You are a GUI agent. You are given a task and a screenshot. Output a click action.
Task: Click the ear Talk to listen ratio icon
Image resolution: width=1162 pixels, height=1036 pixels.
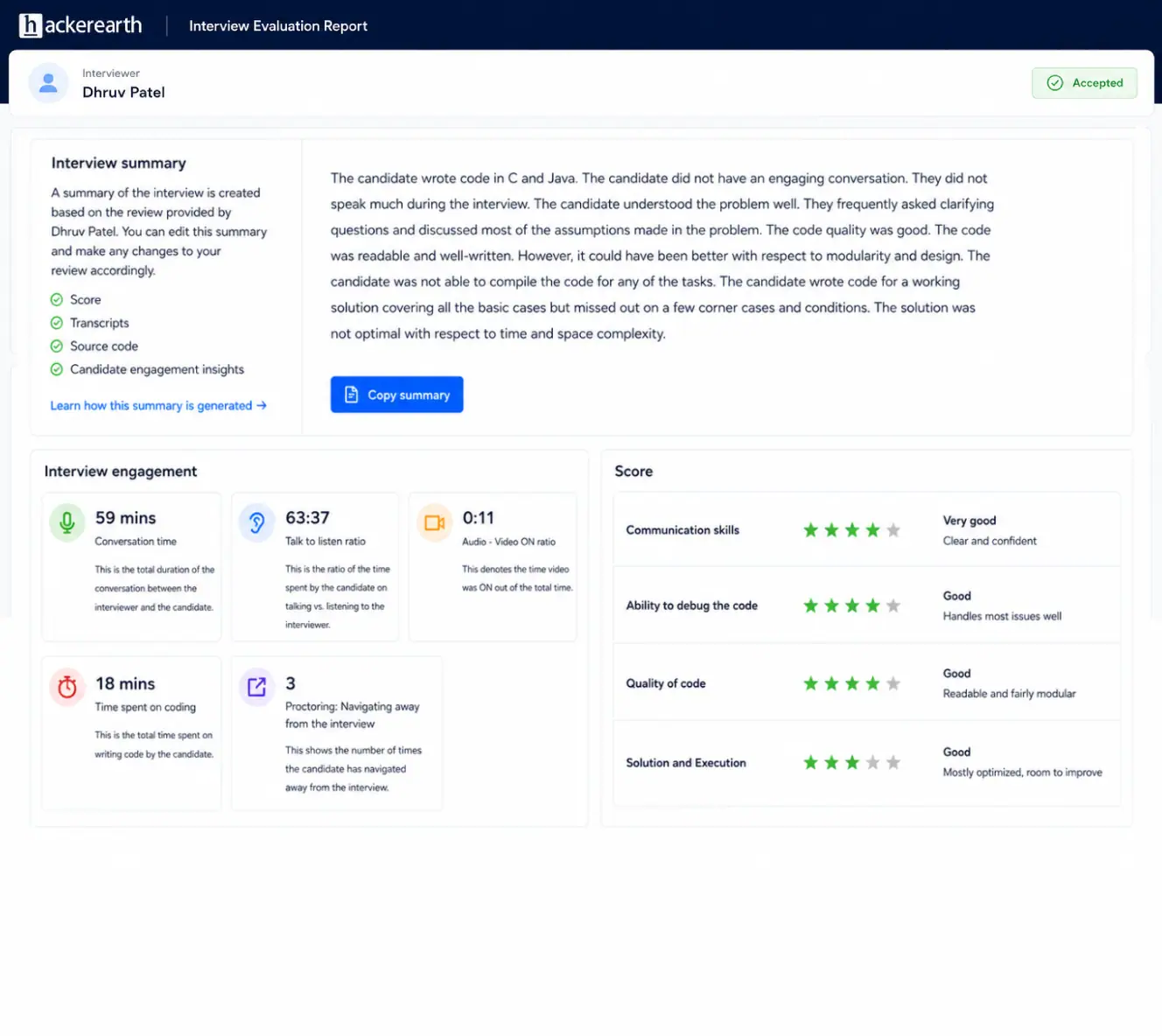[257, 523]
